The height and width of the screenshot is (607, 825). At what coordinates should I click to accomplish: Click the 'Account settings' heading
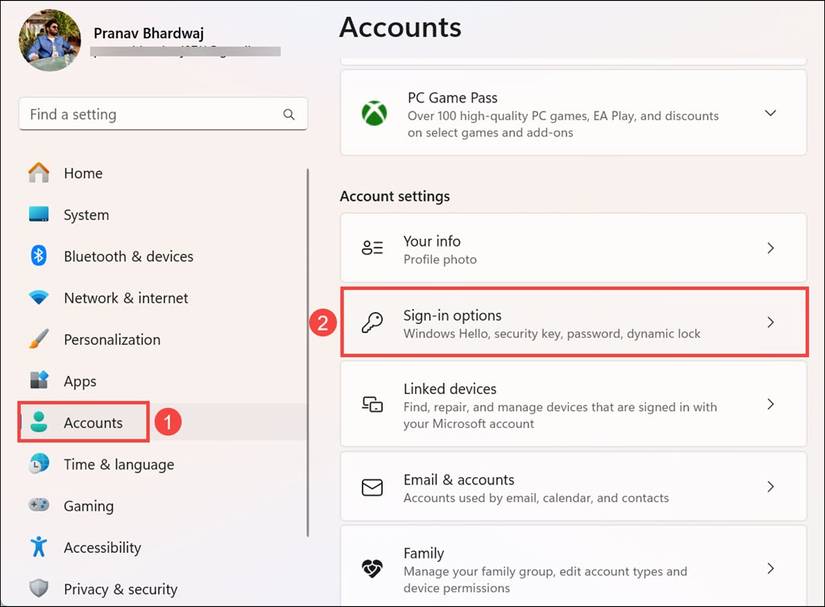pyautogui.click(x=395, y=196)
